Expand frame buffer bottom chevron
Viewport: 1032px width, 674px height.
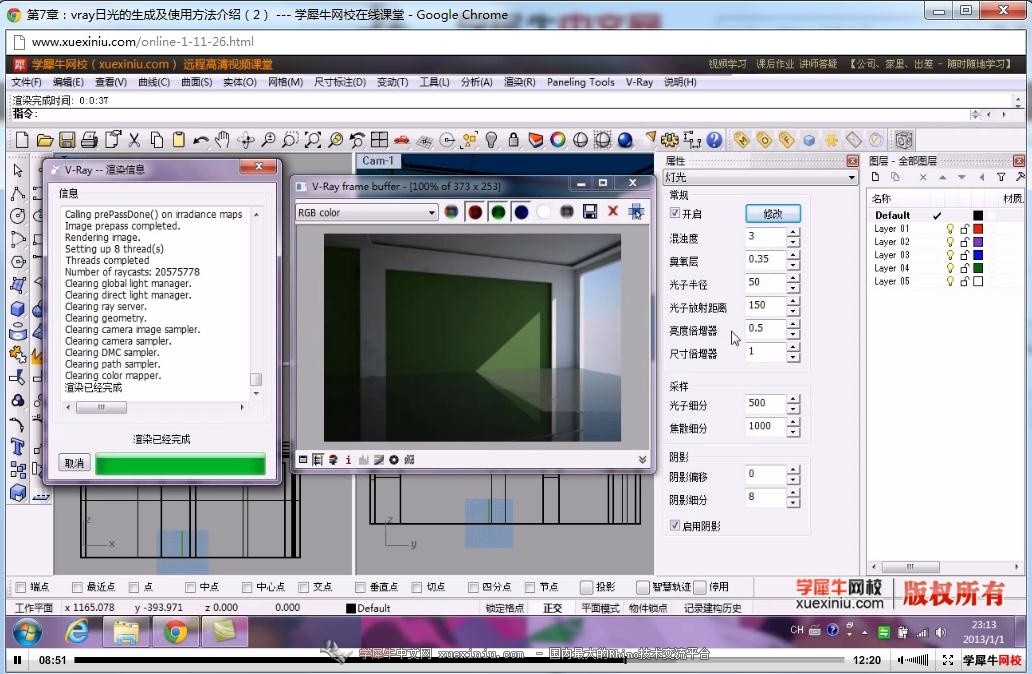pos(642,459)
